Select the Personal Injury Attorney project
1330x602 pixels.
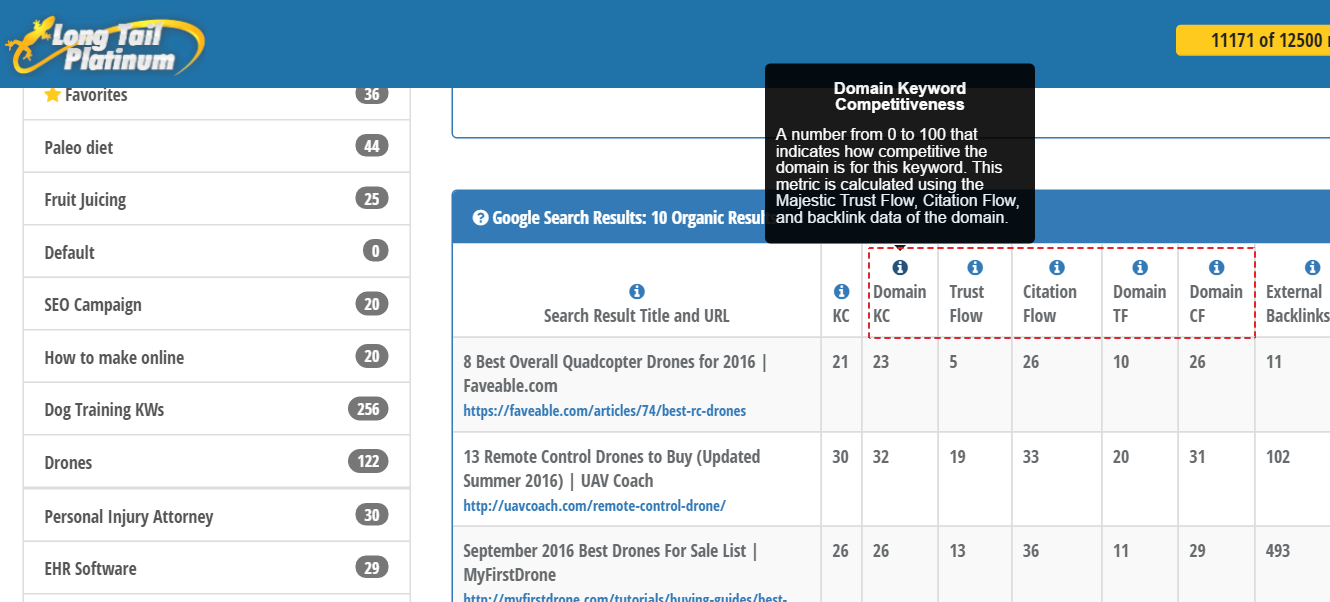coord(127,516)
